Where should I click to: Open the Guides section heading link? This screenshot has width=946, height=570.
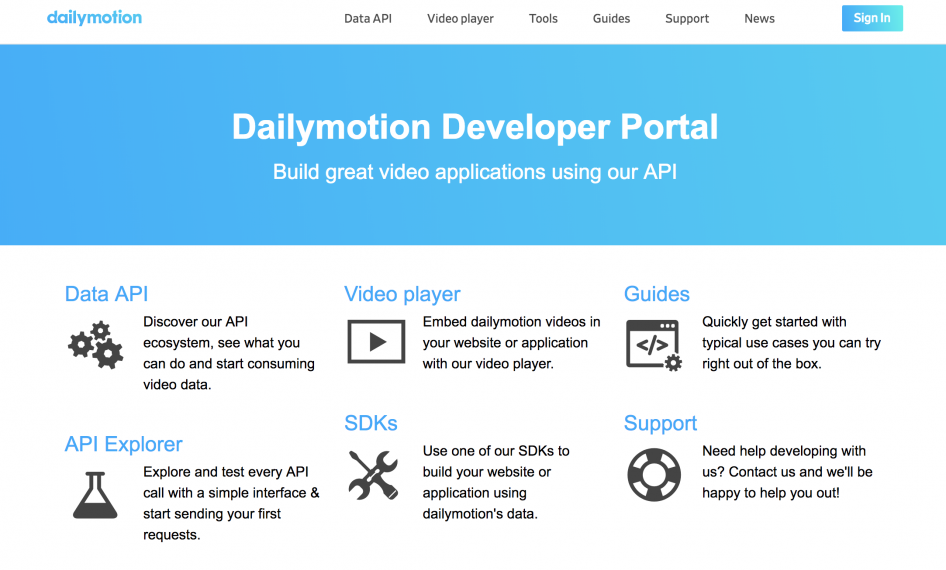(656, 294)
